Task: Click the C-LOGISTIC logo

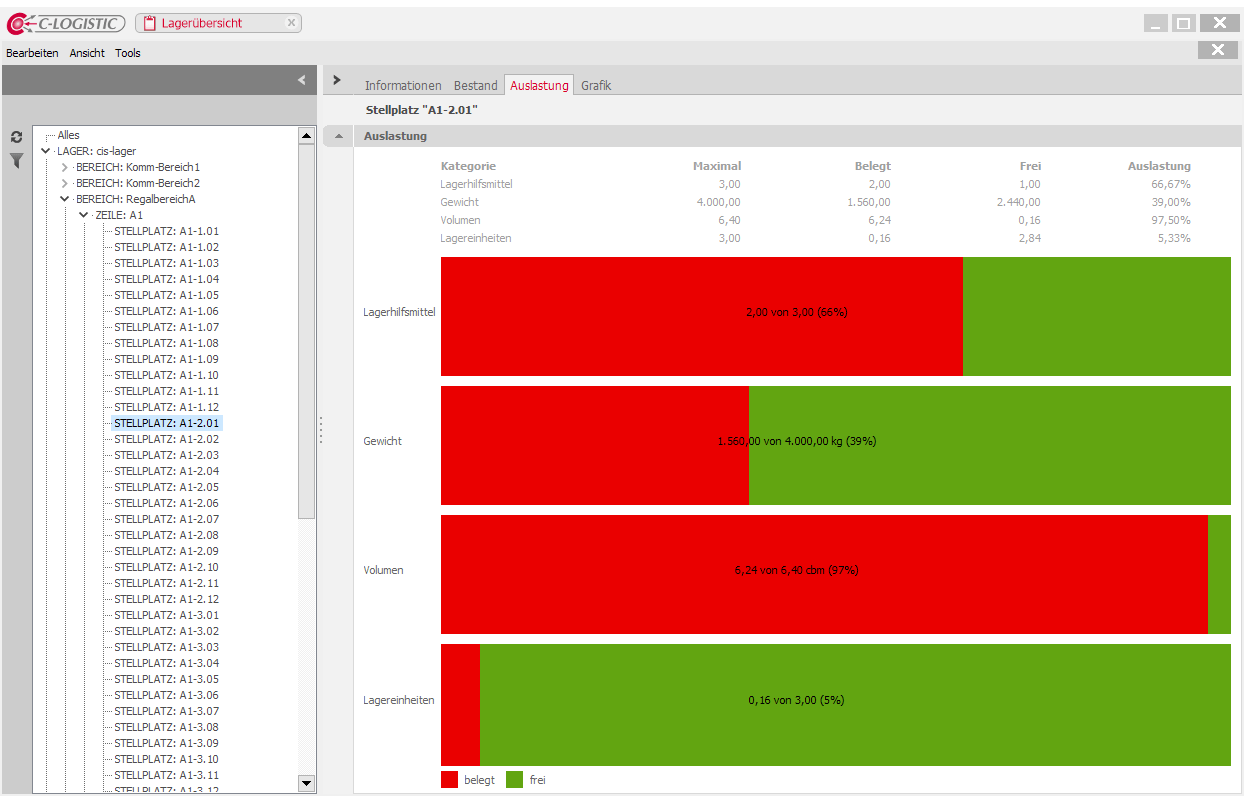Action: coord(66,23)
